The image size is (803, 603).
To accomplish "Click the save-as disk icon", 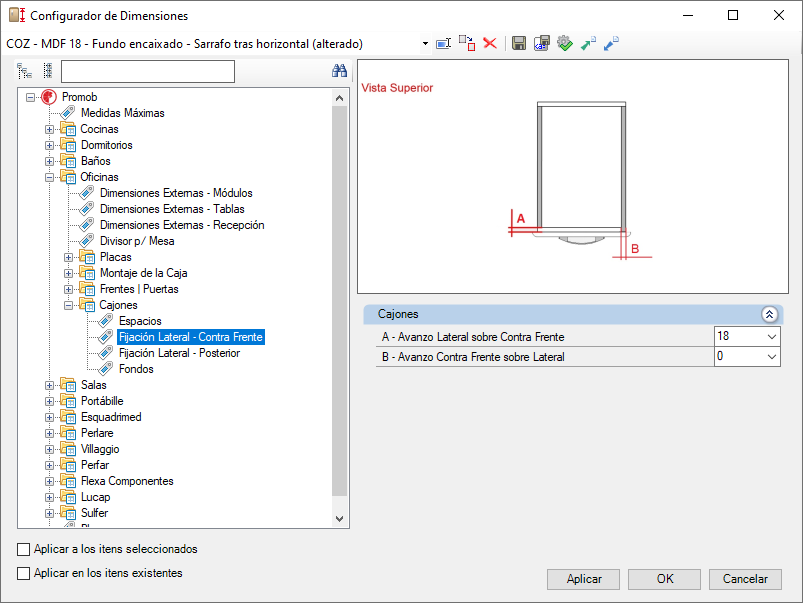I will pos(541,43).
